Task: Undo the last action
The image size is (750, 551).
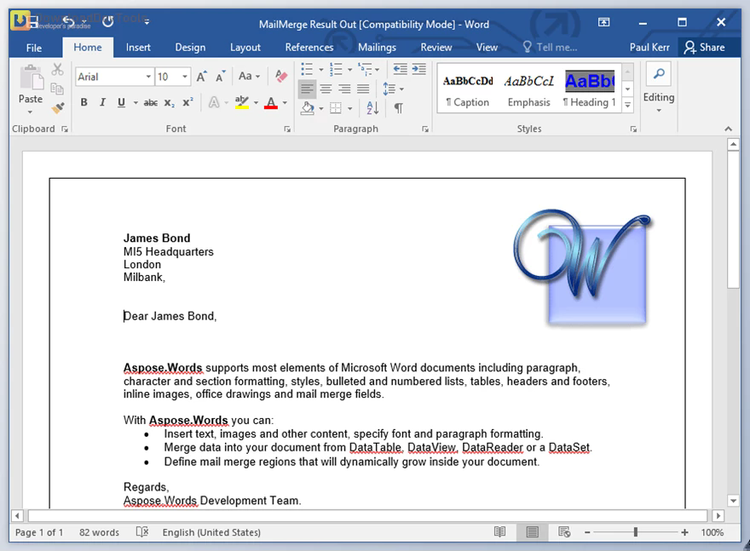Action: [x=69, y=22]
